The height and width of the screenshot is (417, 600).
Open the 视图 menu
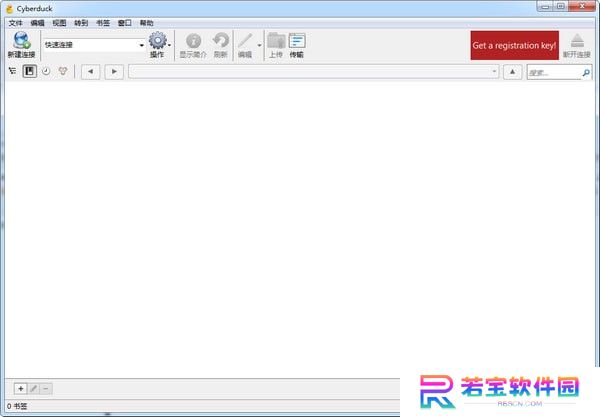(59, 23)
